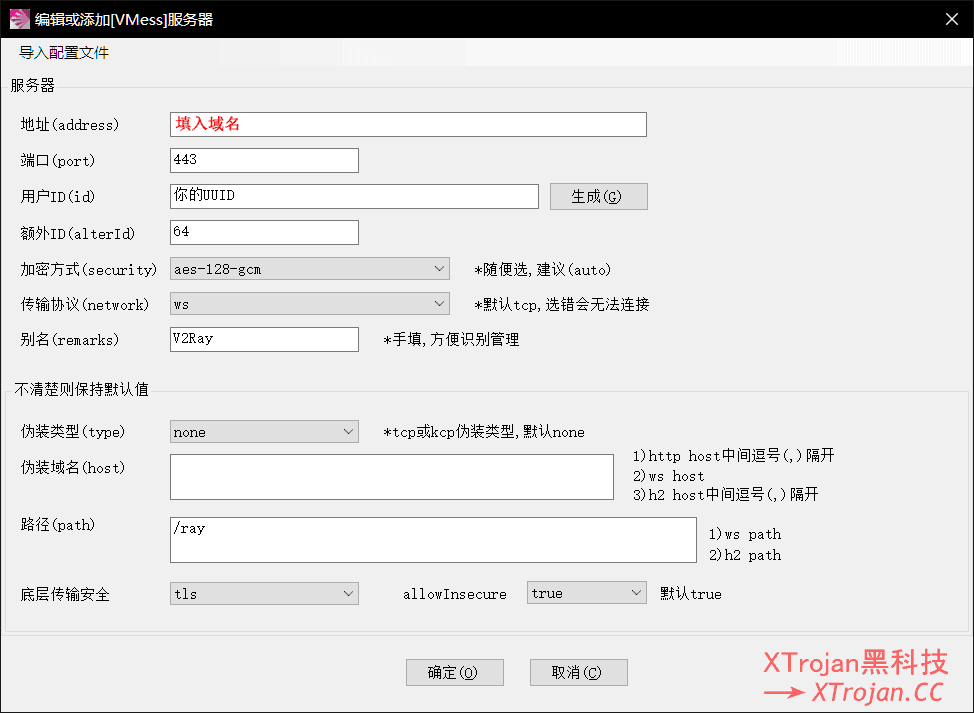The width and height of the screenshot is (974, 713).
Task: Click the 伪装域名(host) text area
Action: pyautogui.click(x=391, y=477)
